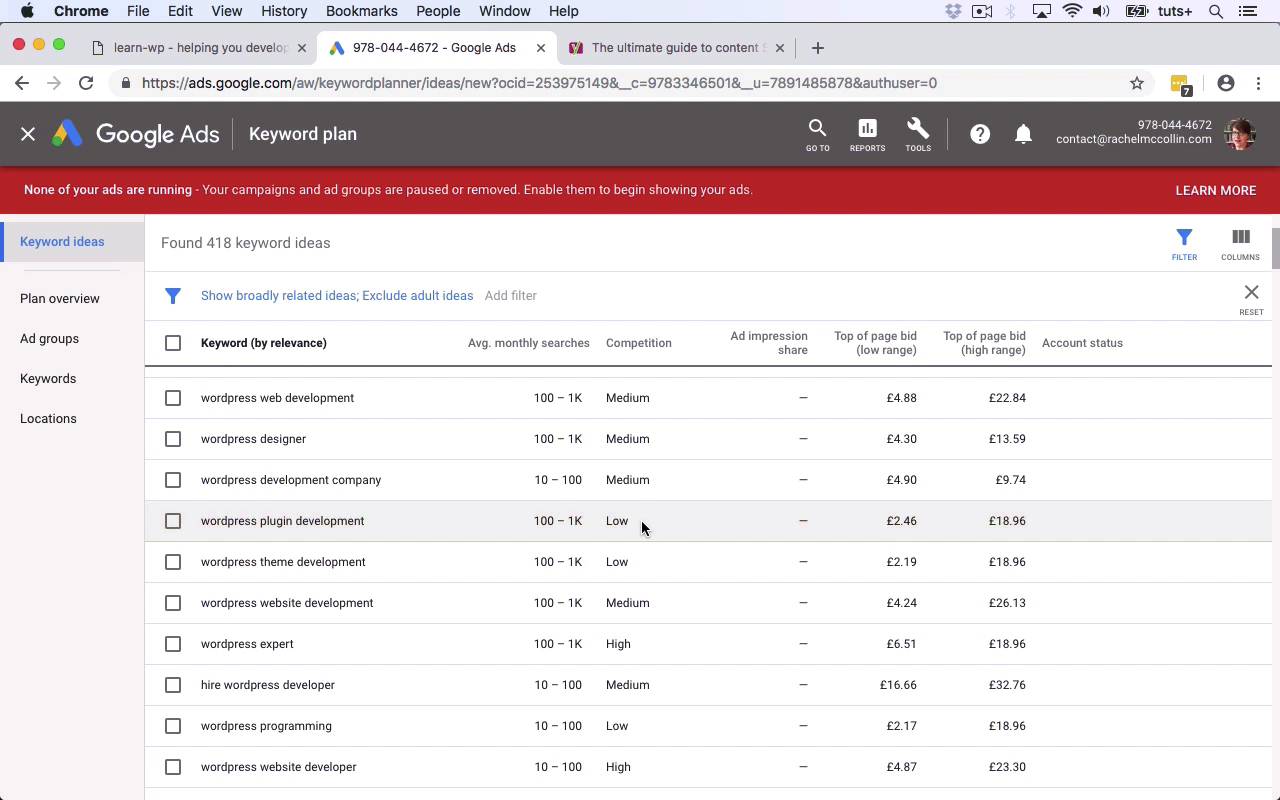Screen dimensions: 1280x800
Task: Open the History menu
Action: 284,11
